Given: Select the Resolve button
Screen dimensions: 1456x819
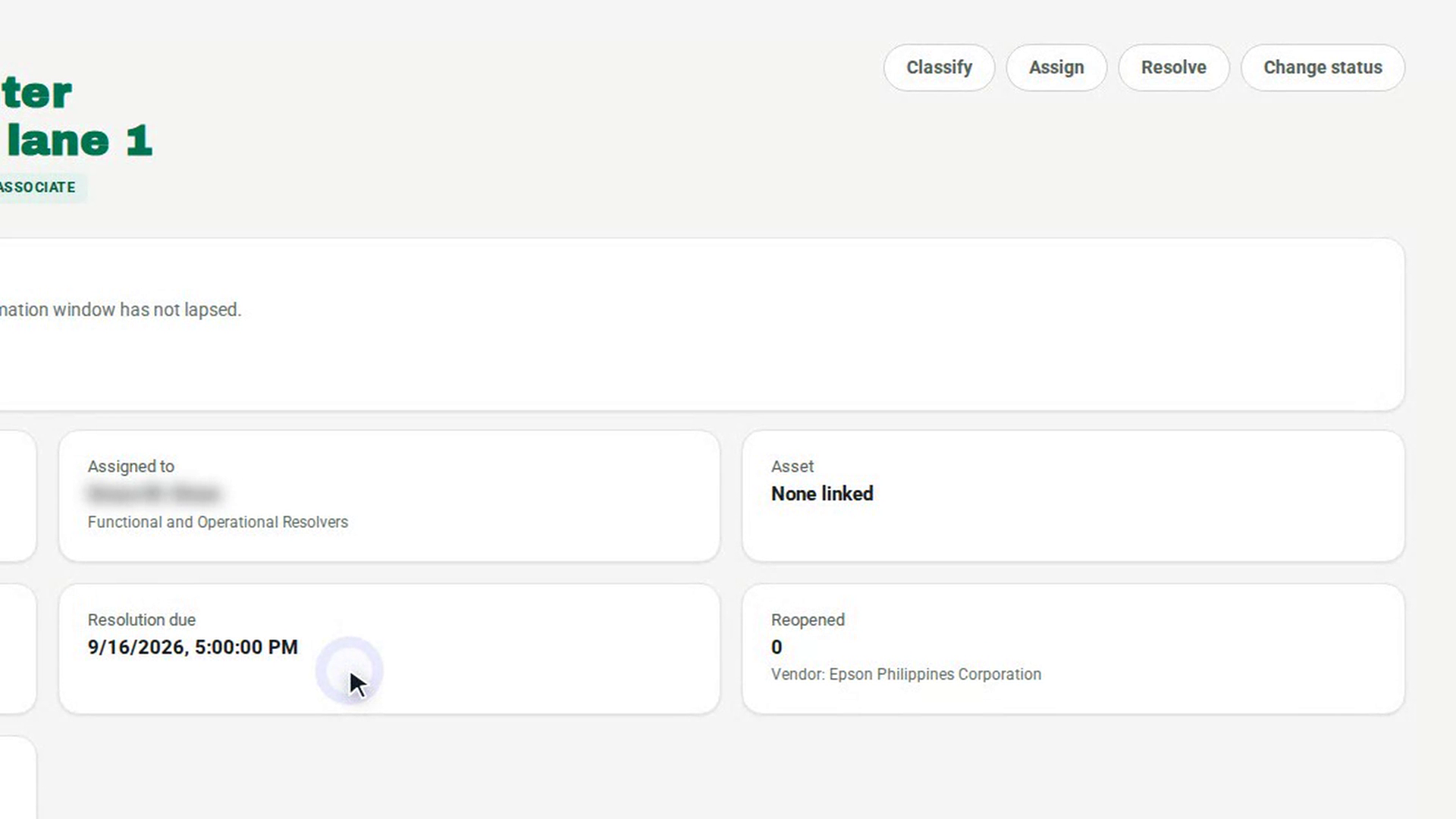Looking at the screenshot, I should 1174,67.
